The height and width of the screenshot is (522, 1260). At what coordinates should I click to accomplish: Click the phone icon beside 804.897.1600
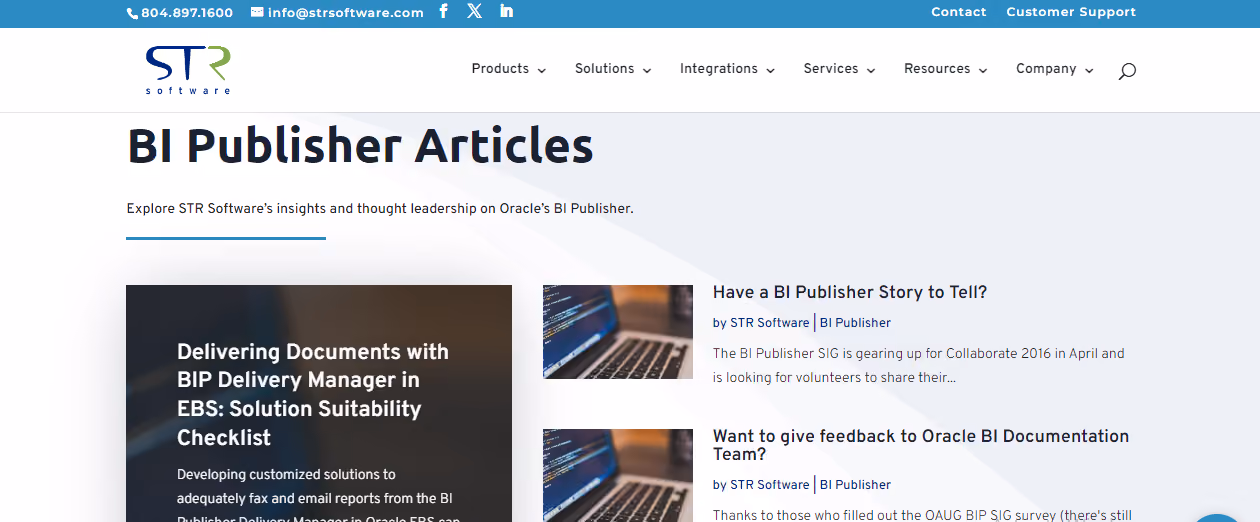coord(132,13)
